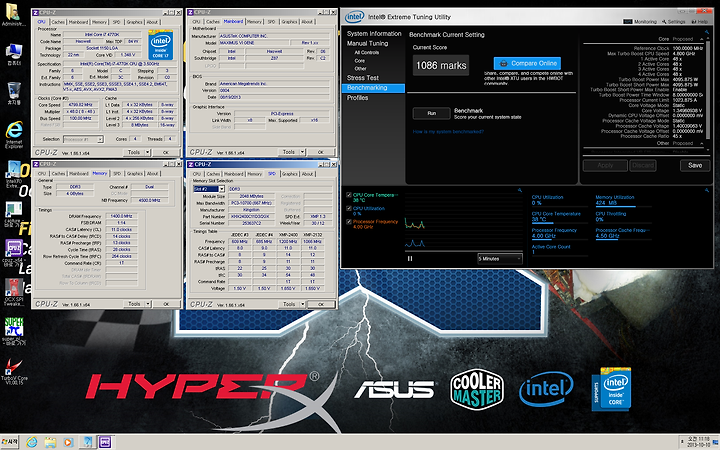Click the Intel logo in XTU title bar

pyautogui.click(x=354, y=17)
